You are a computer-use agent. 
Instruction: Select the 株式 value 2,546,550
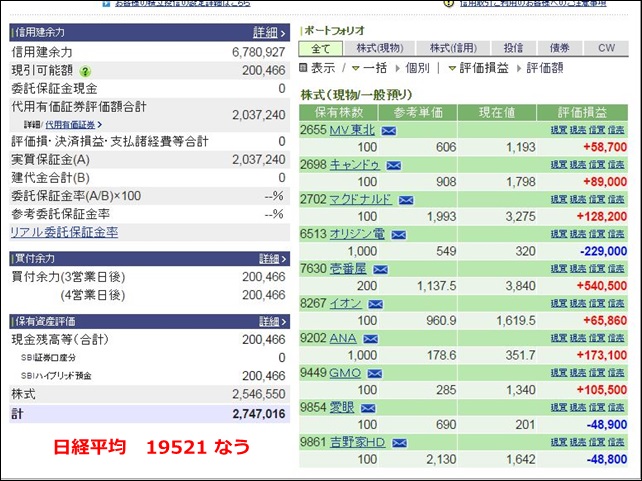tap(258, 394)
